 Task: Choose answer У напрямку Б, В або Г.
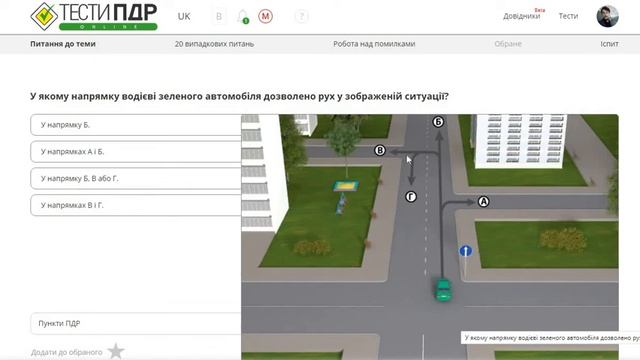136,178
